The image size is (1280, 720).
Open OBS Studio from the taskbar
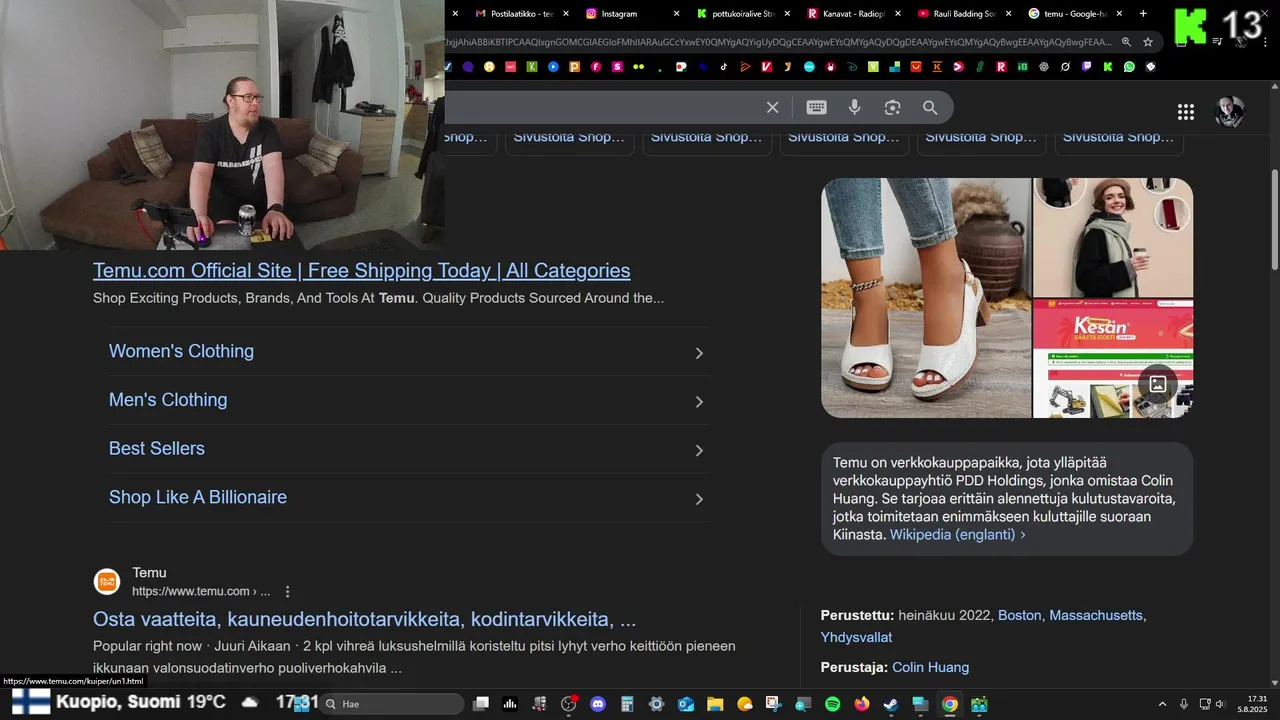coord(569,704)
